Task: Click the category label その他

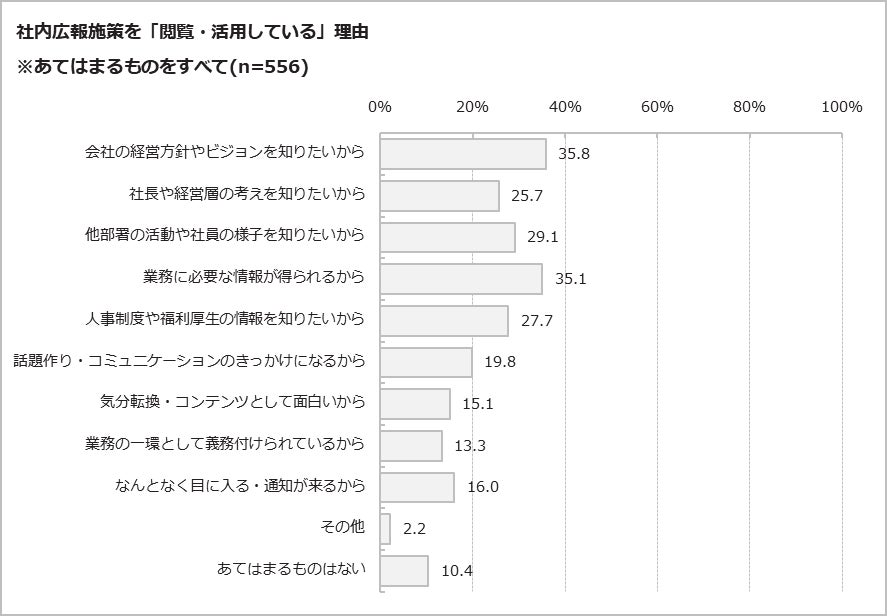Action: tap(343, 527)
